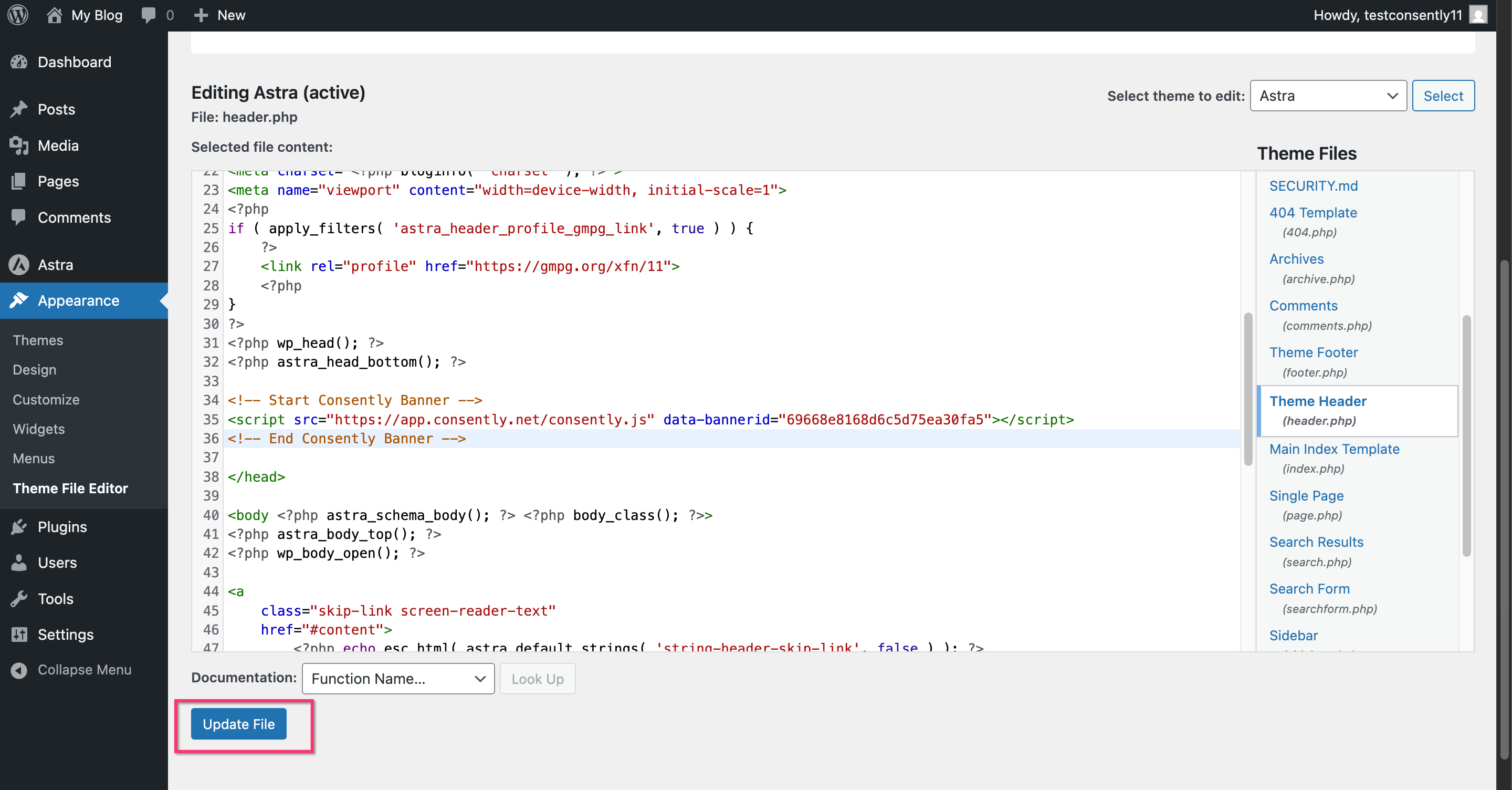Collapse the admin menu arrow icon

tap(19, 670)
